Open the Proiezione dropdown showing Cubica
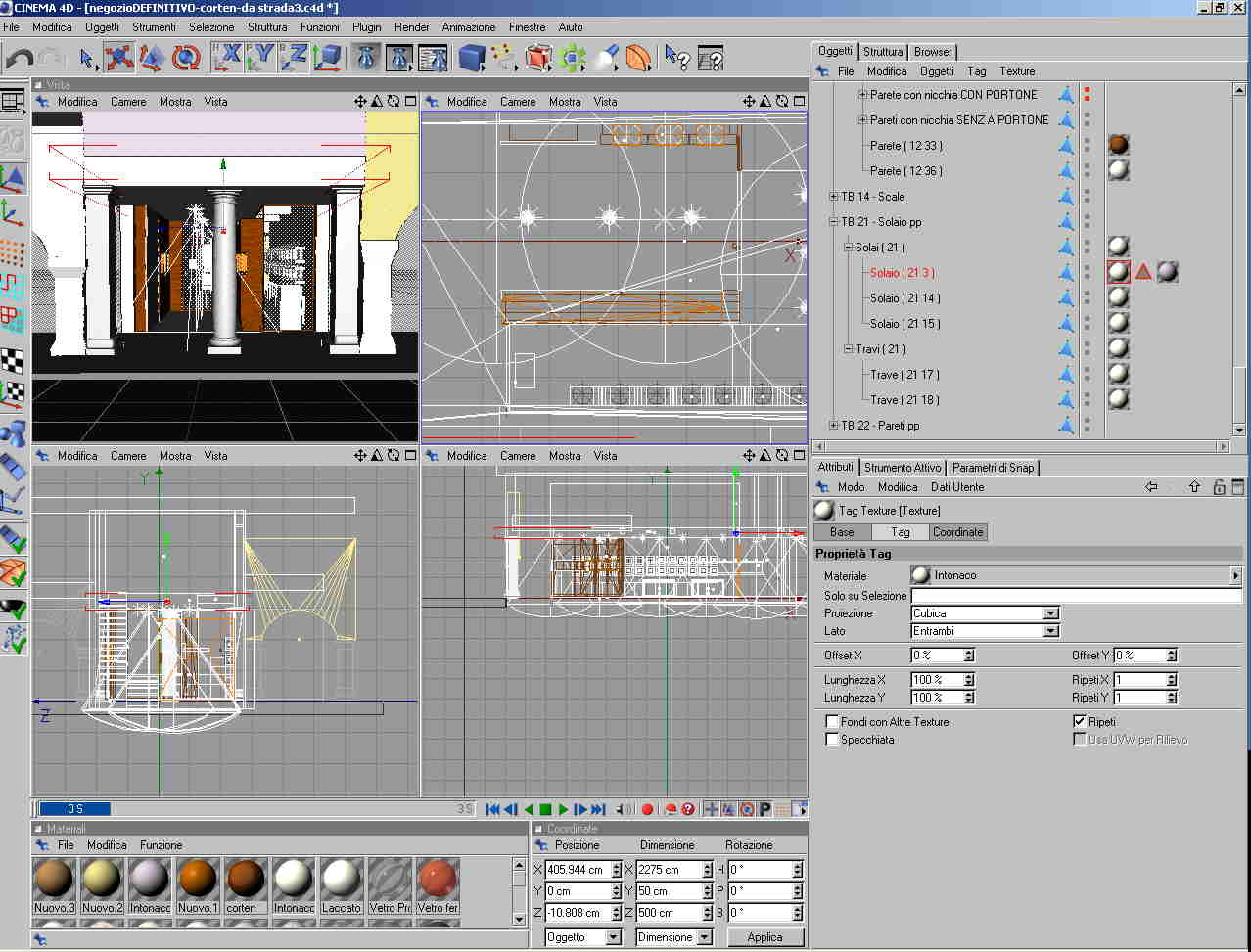Viewport: 1251px width, 952px height. 984,613
